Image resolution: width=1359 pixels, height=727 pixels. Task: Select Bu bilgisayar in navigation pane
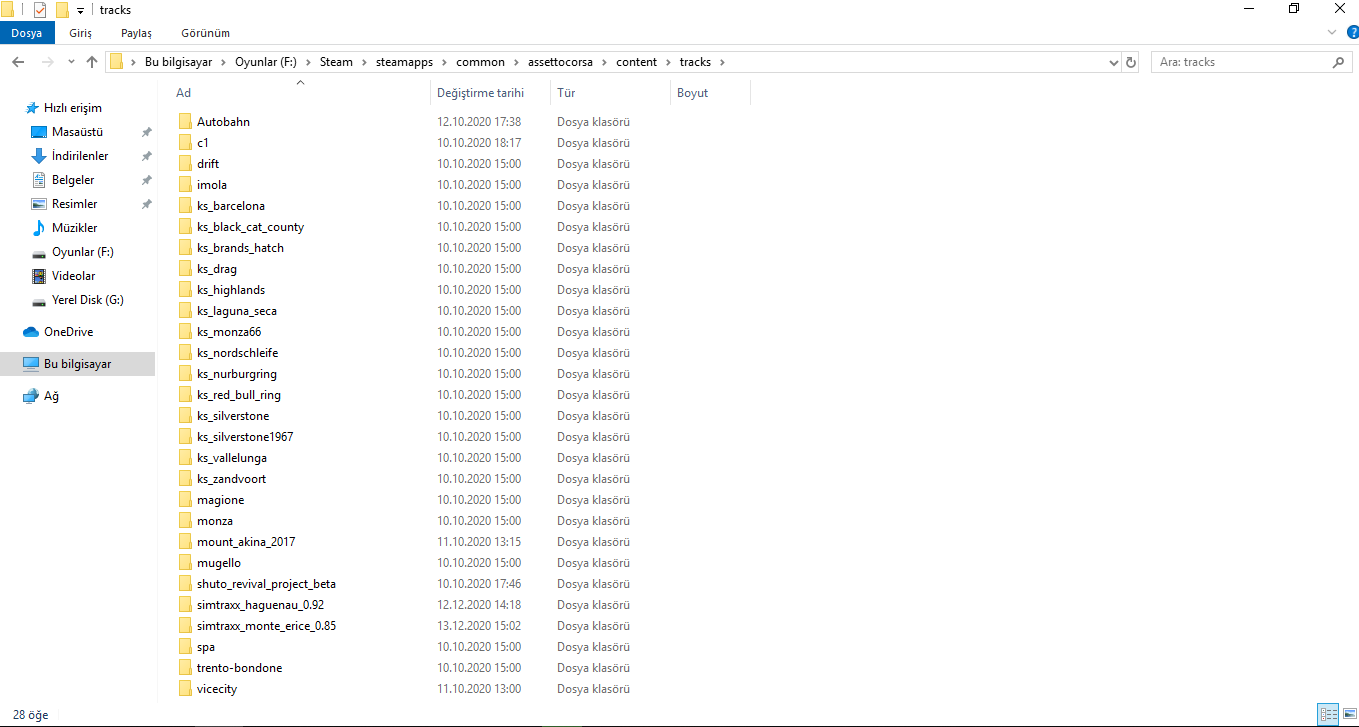[77, 364]
